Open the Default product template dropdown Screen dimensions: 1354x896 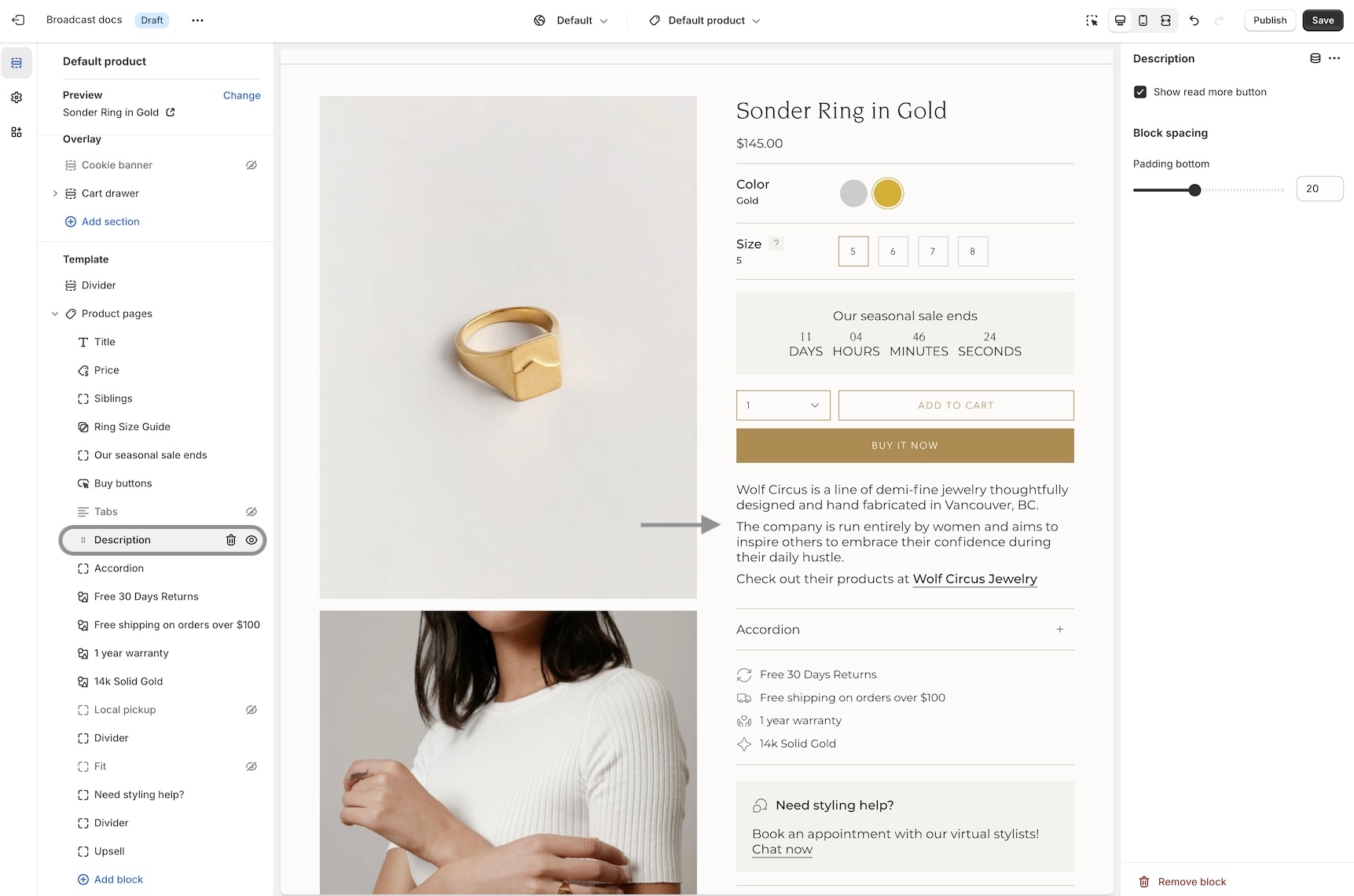pos(705,20)
